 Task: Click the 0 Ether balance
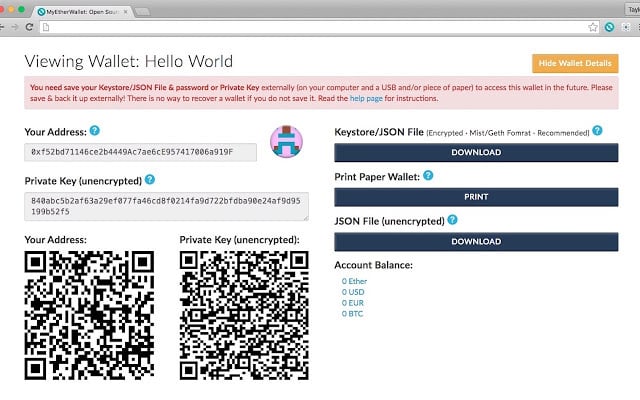(354, 281)
